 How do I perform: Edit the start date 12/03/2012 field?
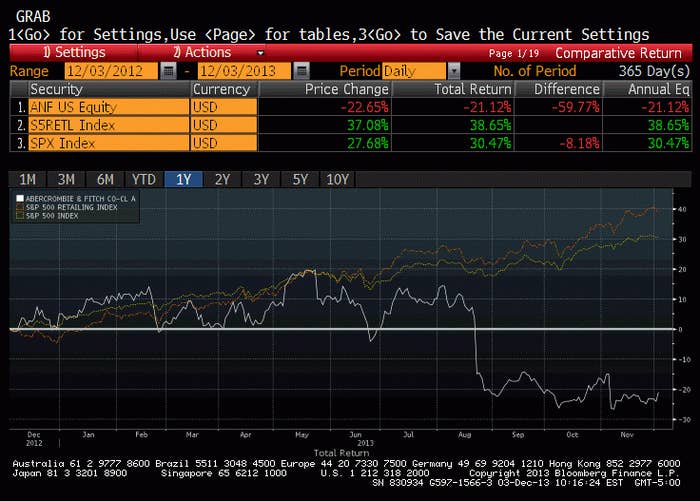(111, 71)
